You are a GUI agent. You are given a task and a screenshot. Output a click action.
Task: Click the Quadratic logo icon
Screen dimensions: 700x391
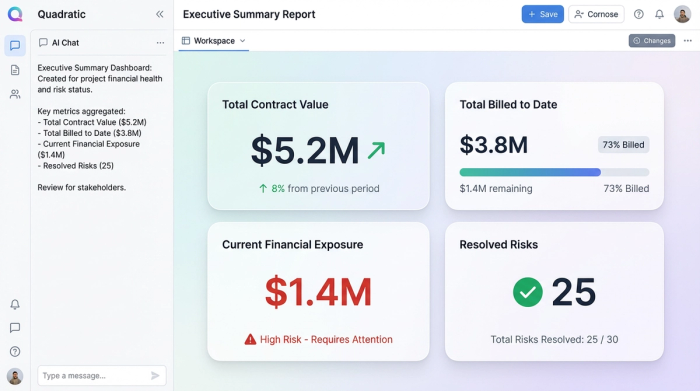click(15, 14)
